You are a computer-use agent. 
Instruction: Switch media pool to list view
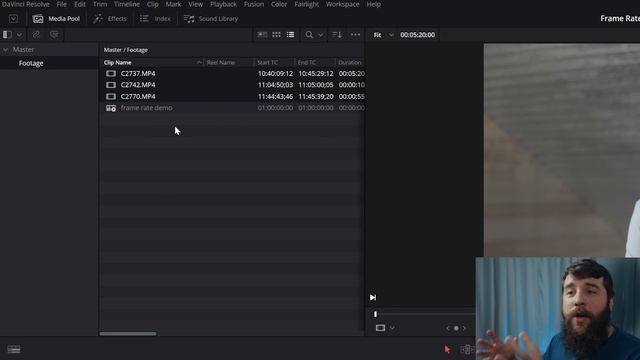[290, 35]
